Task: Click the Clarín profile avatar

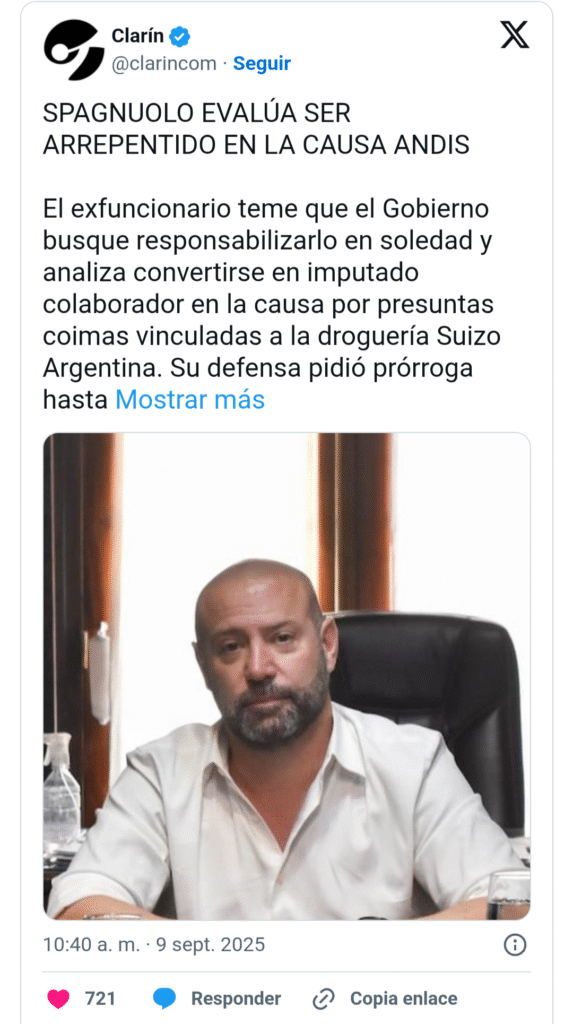Action: 74,50
